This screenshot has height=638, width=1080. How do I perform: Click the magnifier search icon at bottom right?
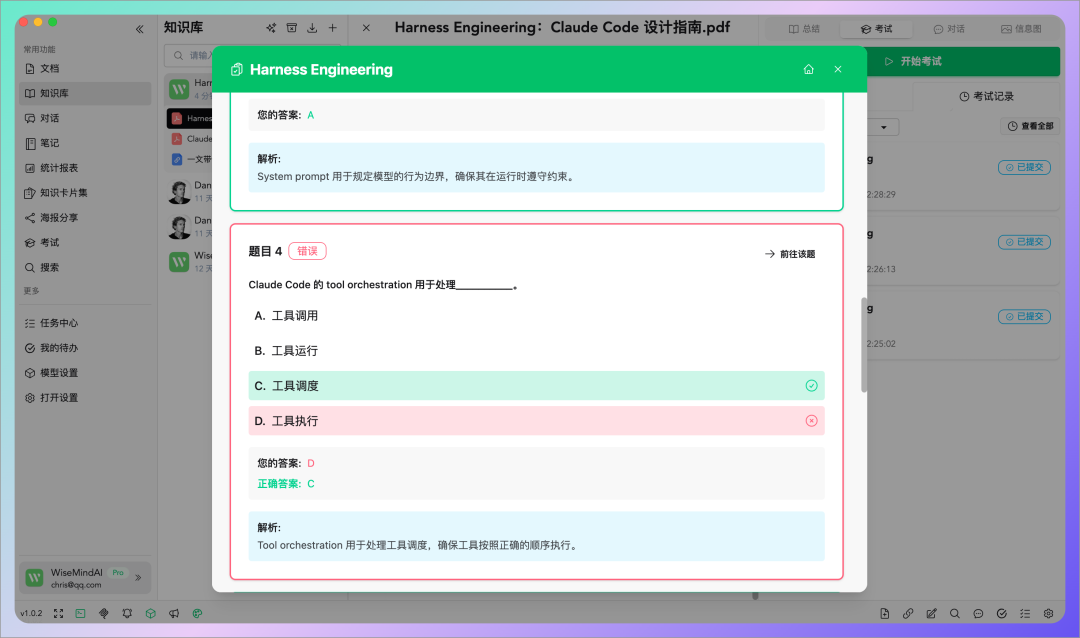(955, 613)
